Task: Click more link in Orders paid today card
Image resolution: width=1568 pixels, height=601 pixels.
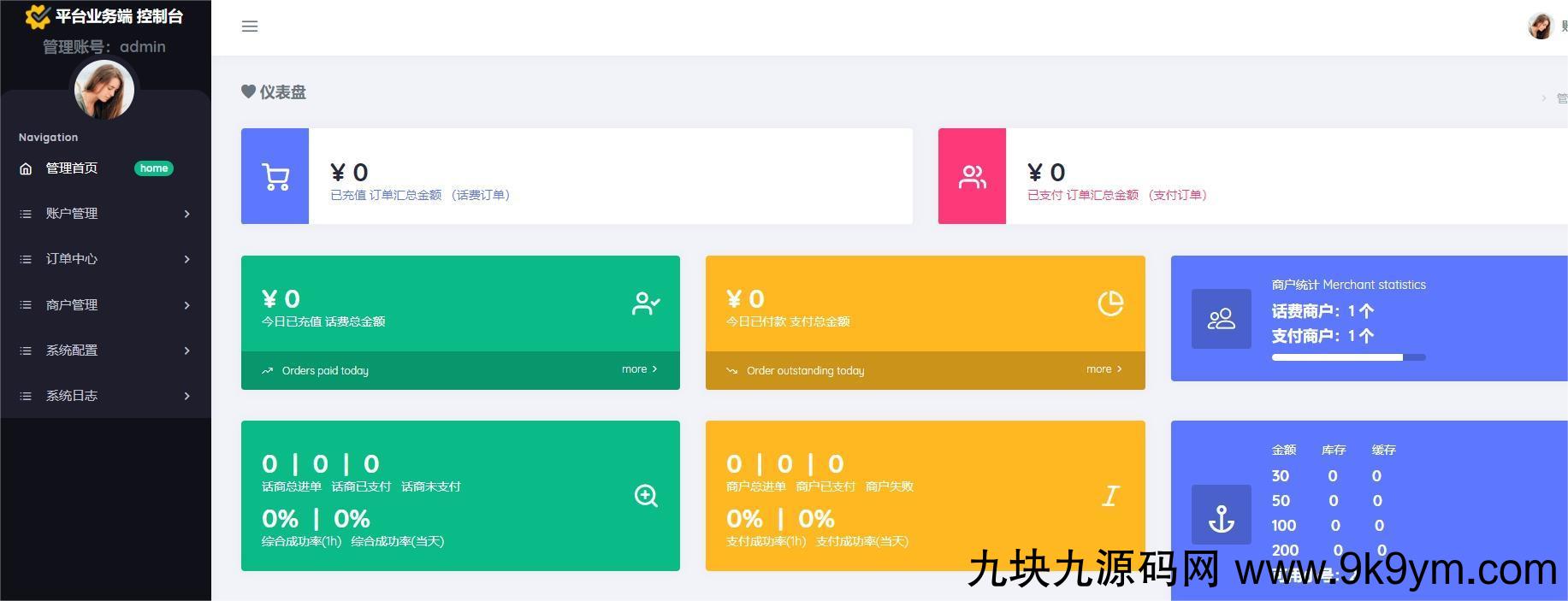Action: [x=640, y=369]
